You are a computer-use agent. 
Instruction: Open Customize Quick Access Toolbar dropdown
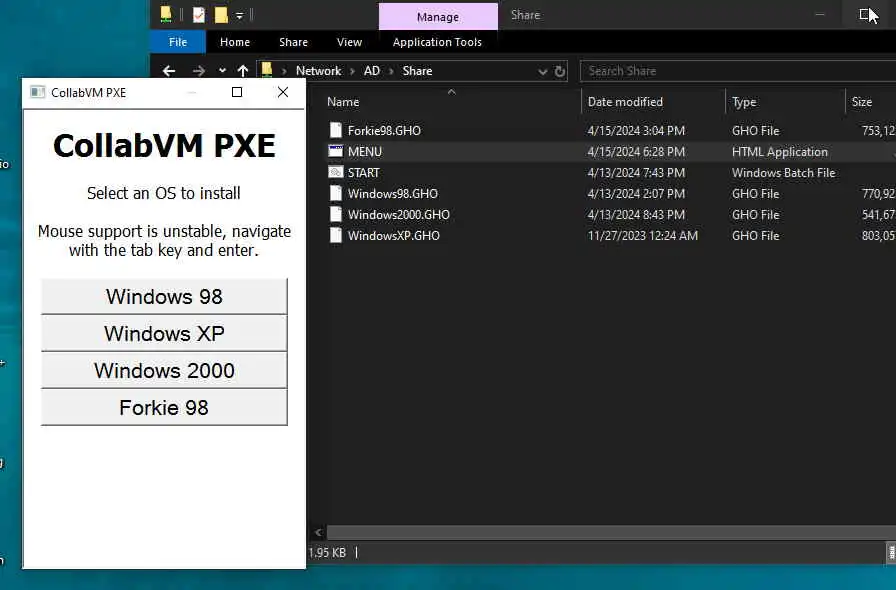pos(239,15)
